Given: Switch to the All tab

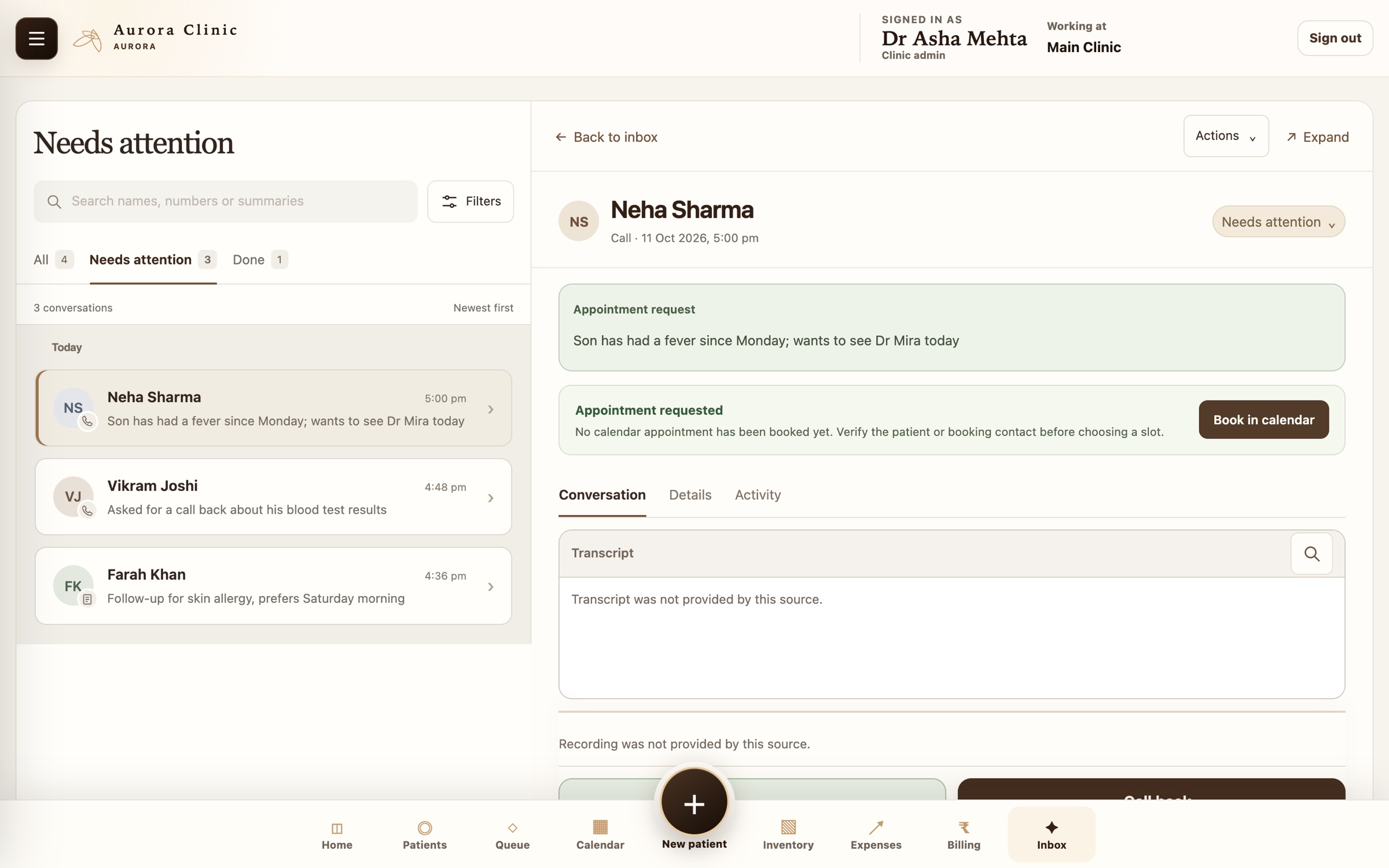Looking at the screenshot, I should 53,260.
